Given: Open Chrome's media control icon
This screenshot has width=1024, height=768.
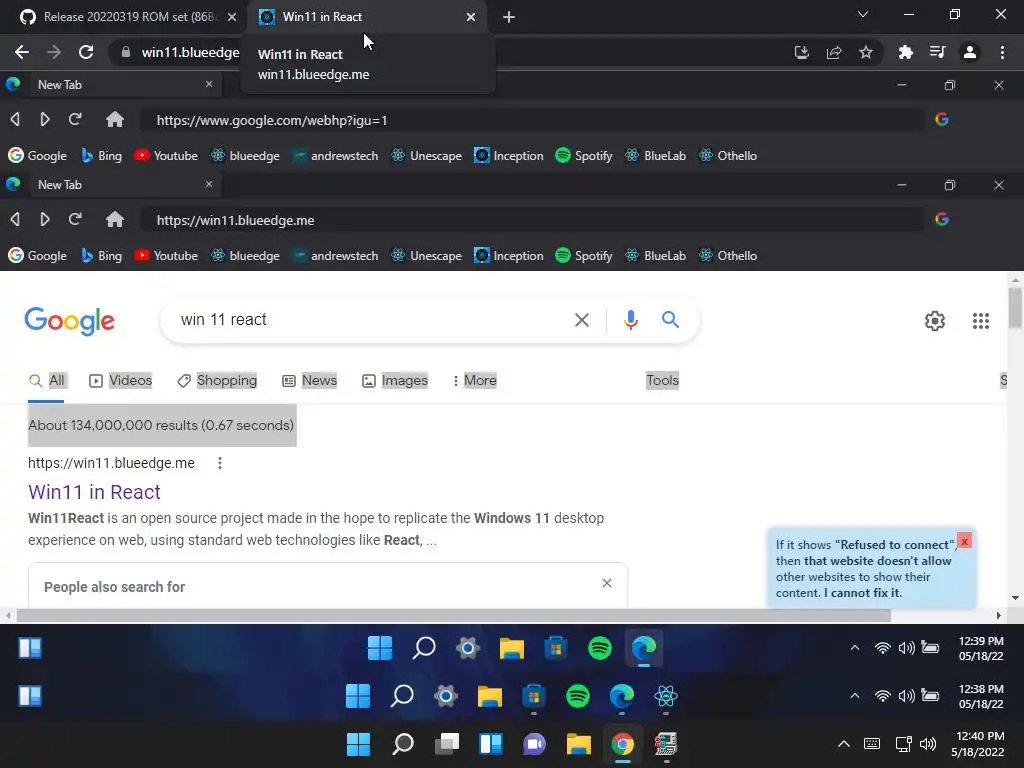Looking at the screenshot, I should coord(937,52).
